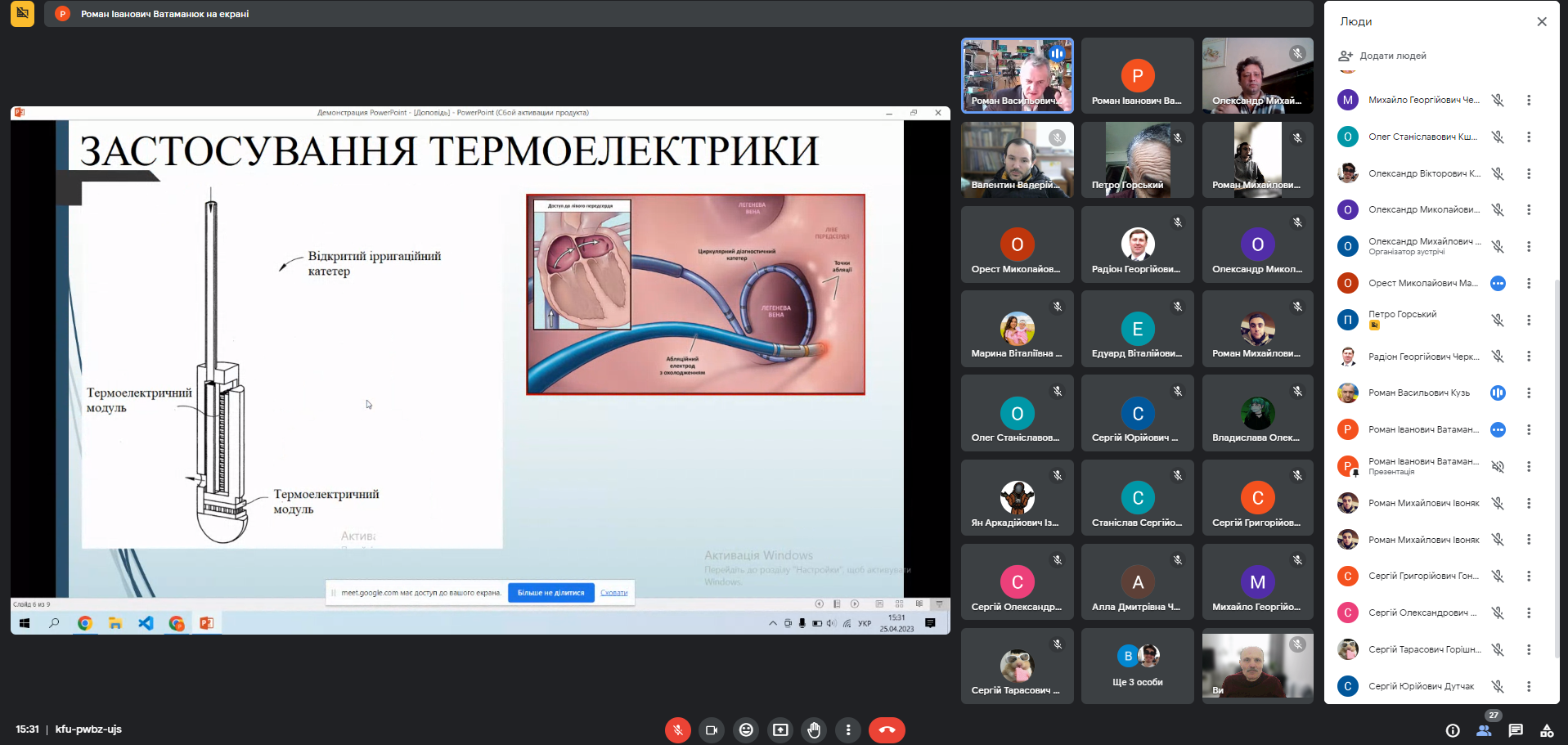The width and height of the screenshot is (1568, 745).
Task: Click the present screen icon in the call bar
Action: coord(780,729)
